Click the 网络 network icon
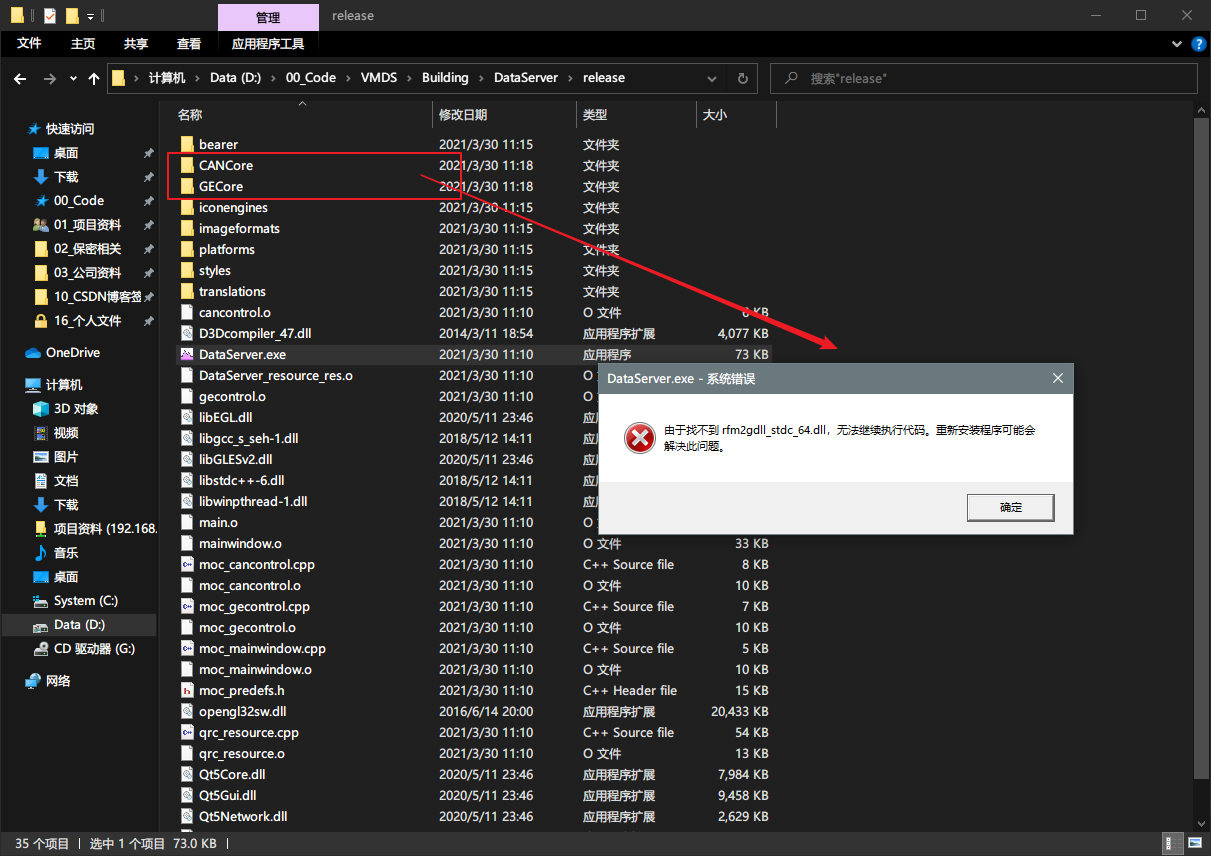This screenshot has width=1211, height=856. pos(33,680)
